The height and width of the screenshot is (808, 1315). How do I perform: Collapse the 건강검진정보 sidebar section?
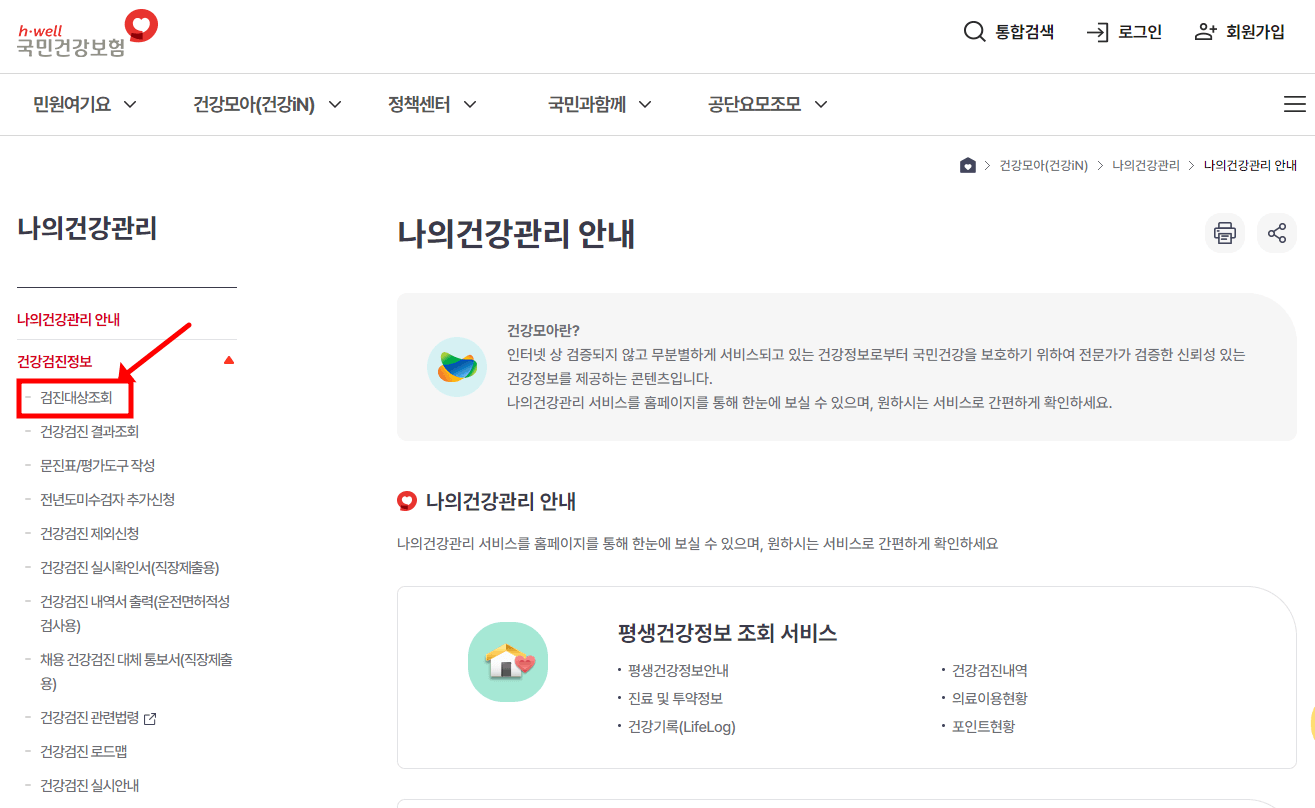tap(229, 359)
